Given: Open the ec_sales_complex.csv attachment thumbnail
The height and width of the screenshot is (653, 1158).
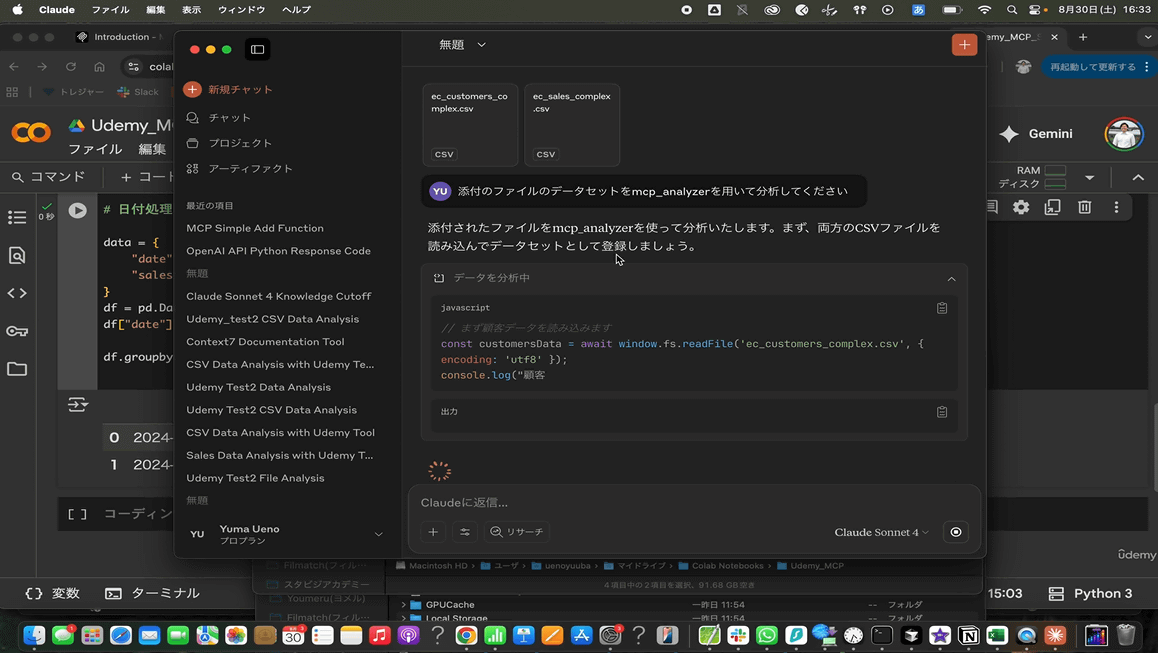Looking at the screenshot, I should 571,124.
